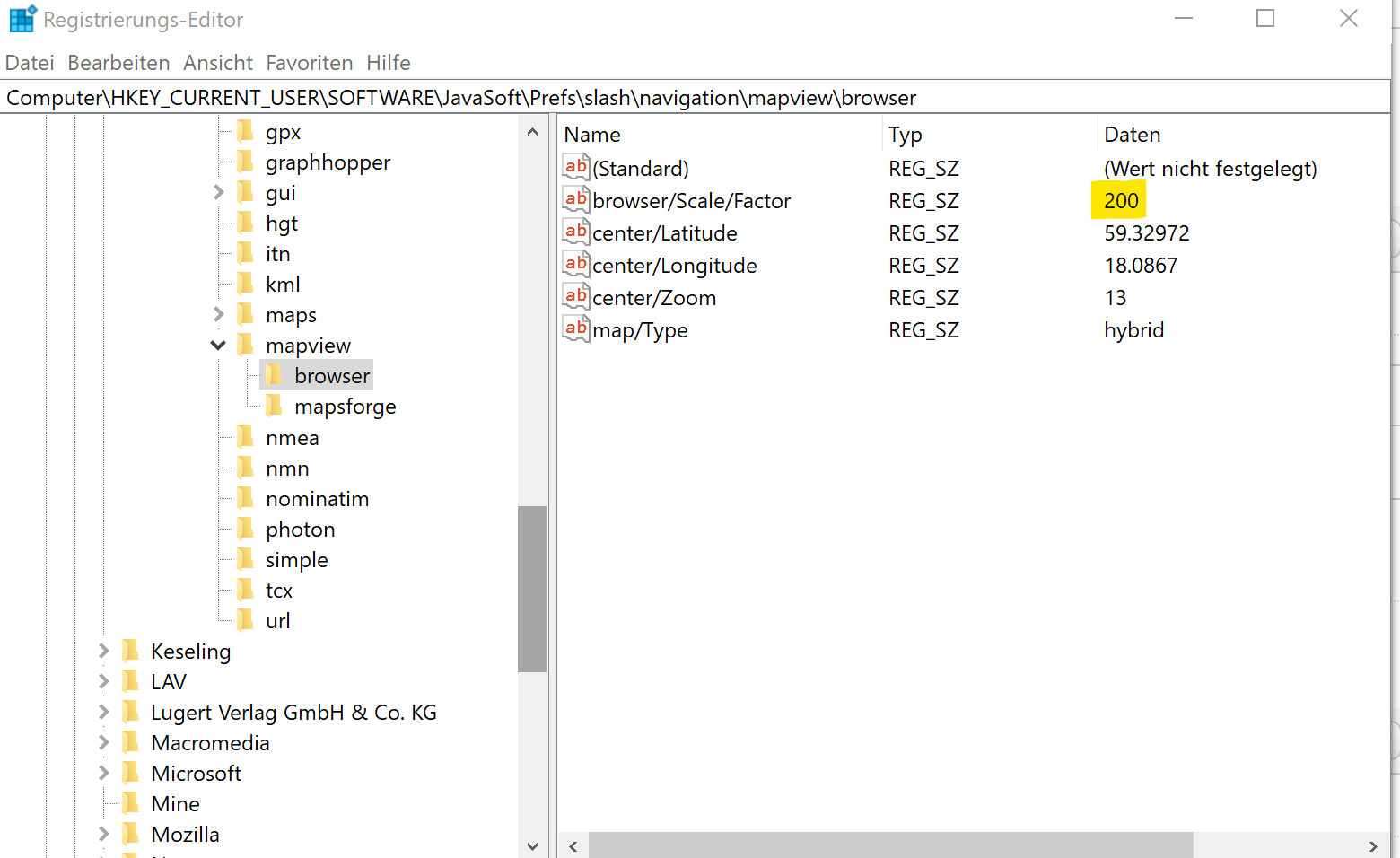Expand the Keseling key node

[103, 651]
